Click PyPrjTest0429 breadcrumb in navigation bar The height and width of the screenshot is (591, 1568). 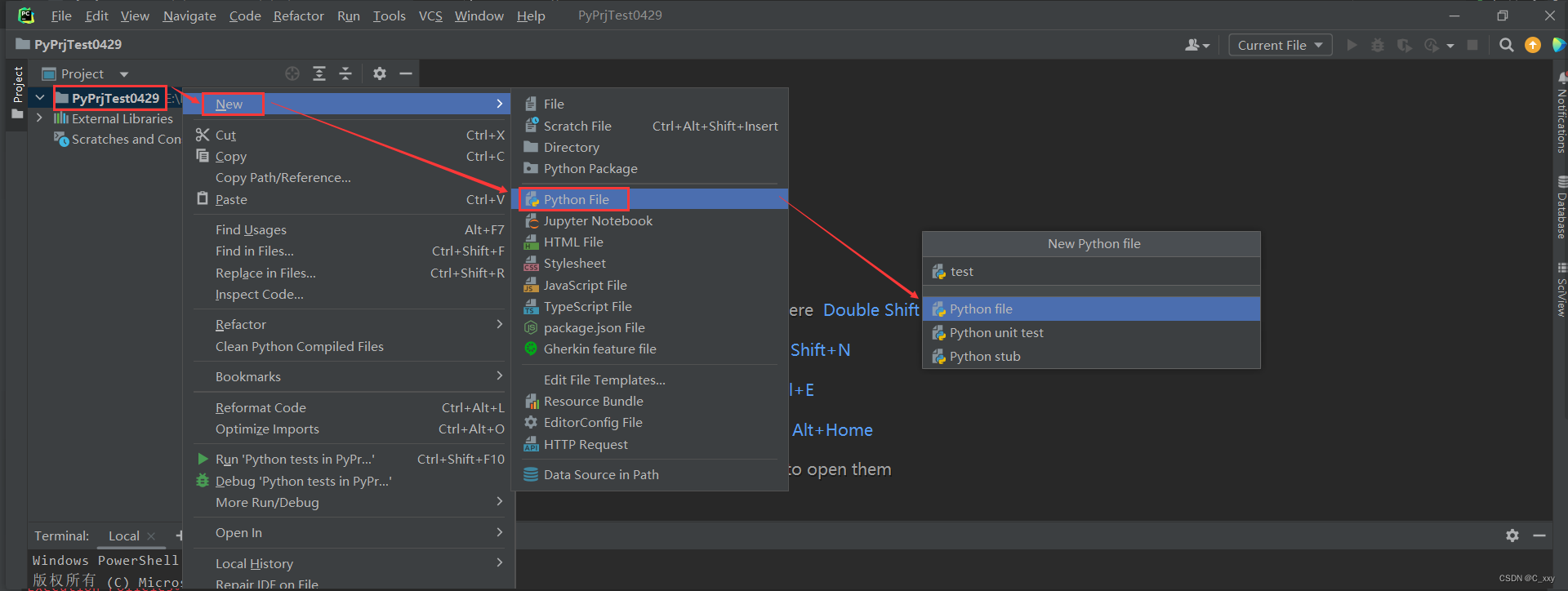click(x=69, y=45)
